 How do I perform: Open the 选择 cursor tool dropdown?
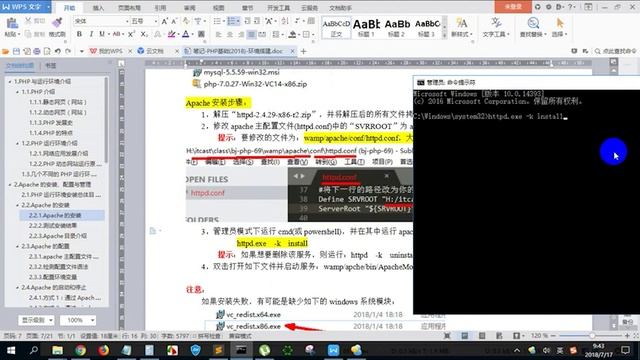tap(560, 27)
